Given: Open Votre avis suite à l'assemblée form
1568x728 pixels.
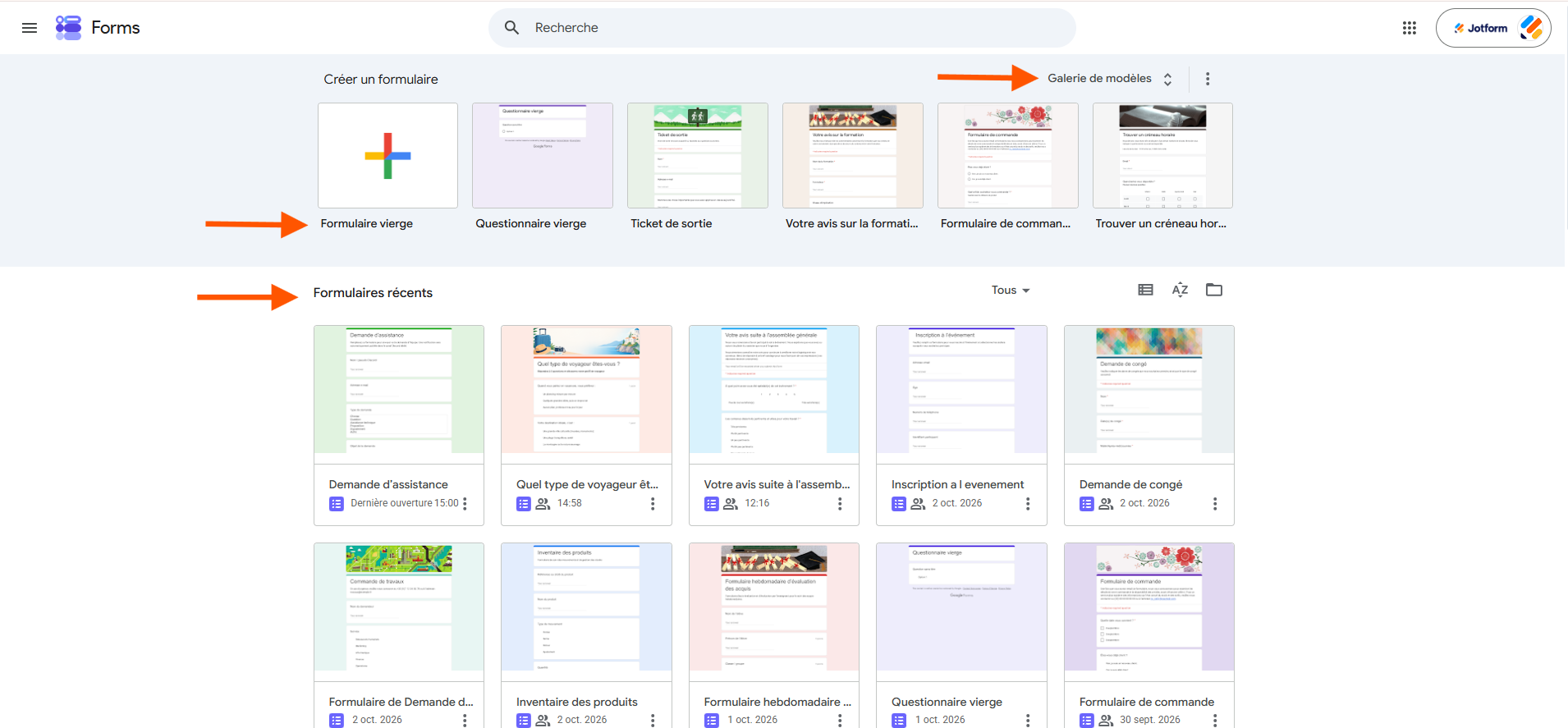Looking at the screenshot, I should coord(774,425).
